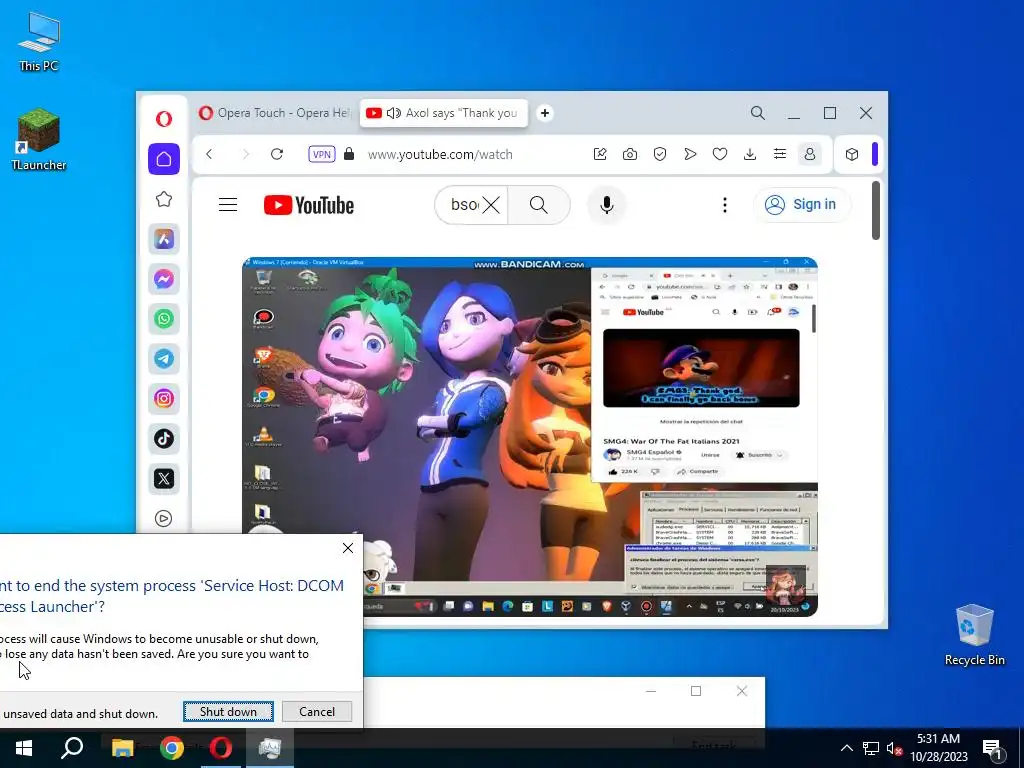The width and height of the screenshot is (1024, 768).
Task: Switch to Opera Touch - Opera Help tab
Action: coord(274,113)
